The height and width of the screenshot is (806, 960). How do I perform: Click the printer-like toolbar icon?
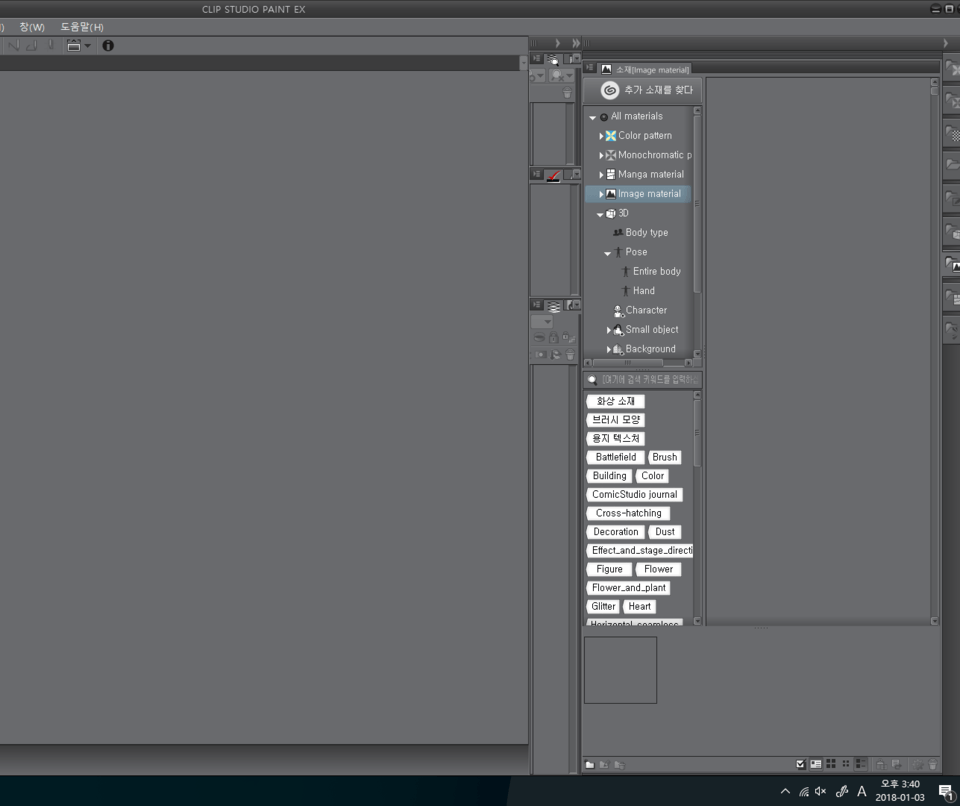(73, 45)
